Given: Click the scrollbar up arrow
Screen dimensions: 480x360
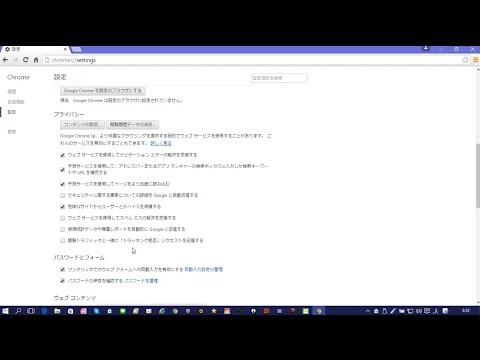Looking at the screenshot, I should pyautogui.click(x=478, y=70).
